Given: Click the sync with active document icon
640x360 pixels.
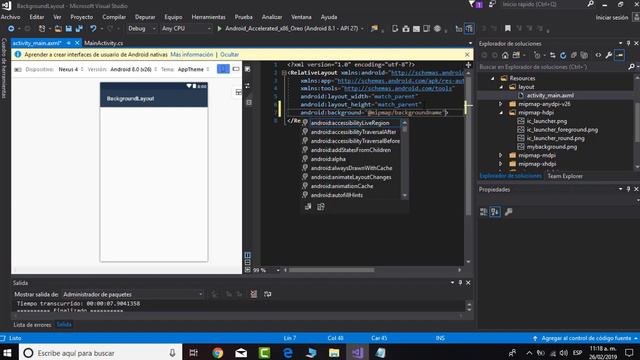Looking at the screenshot, I should click(x=552, y=55).
